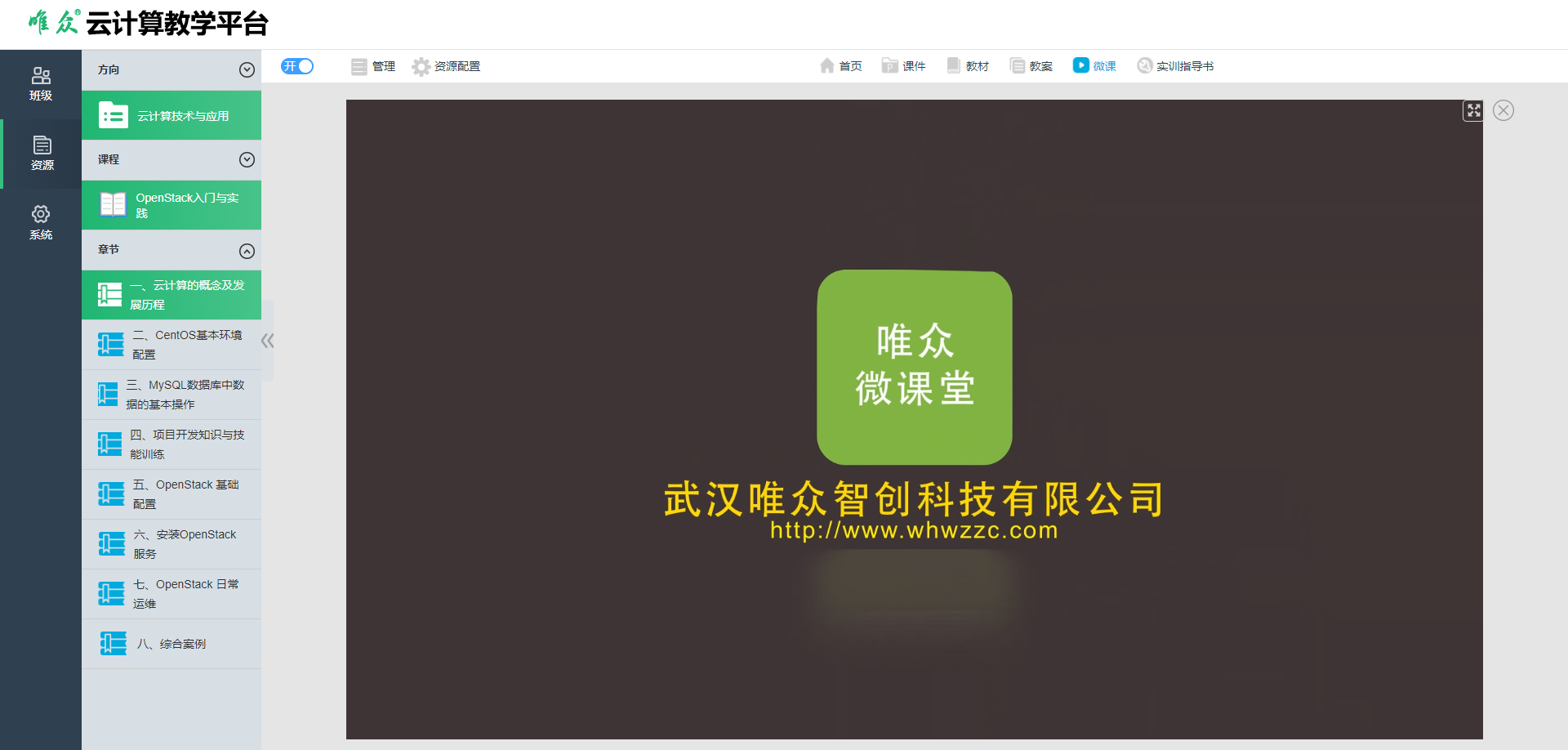Switch to the 课件 tab
The height and width of the screenshot is (750, 1568).
[x=903, y=65]
